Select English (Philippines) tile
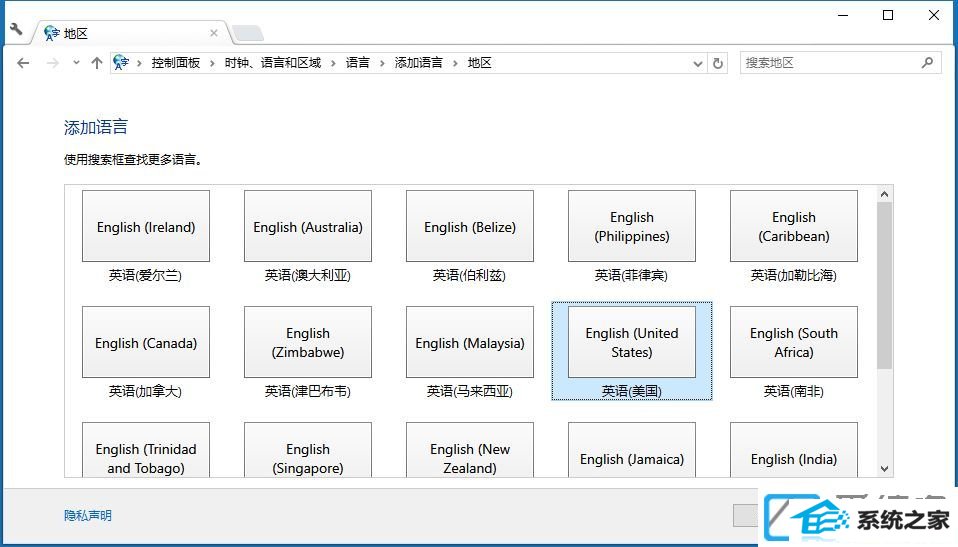This screenshot has width=958, height=547. [632, 226]
